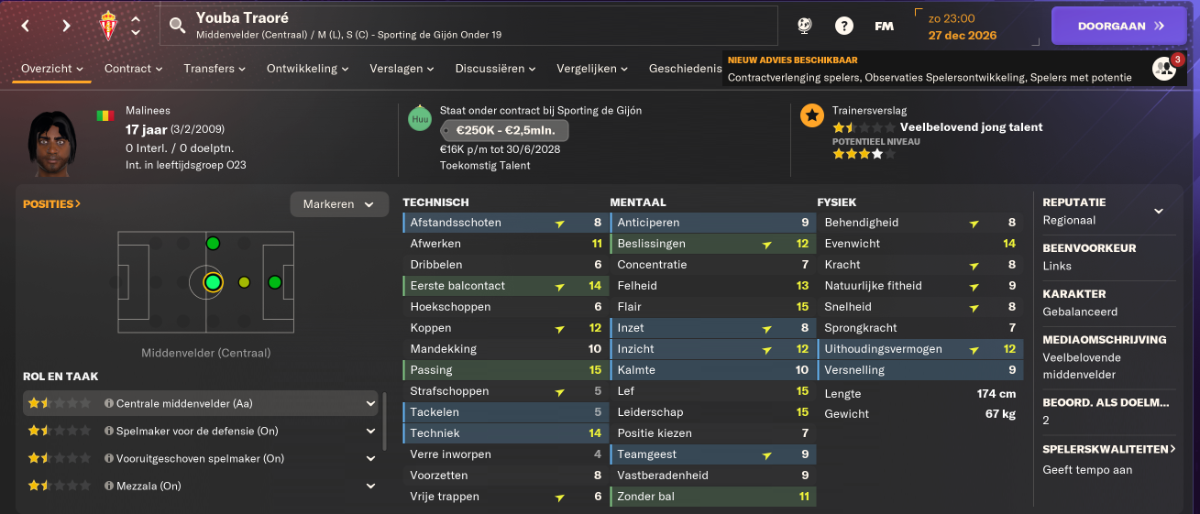This screenshot has height=514, width=1200.
Task: Open the Transfers menu tab
Action: 214,68
